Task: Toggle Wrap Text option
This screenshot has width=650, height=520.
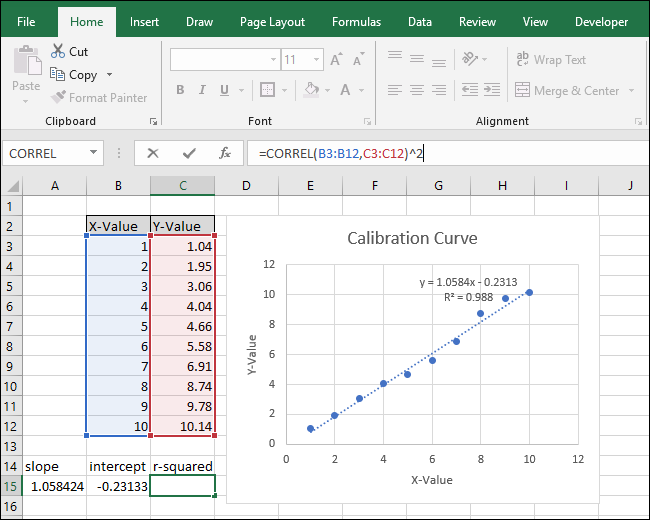Action: [x=548, y=60]
